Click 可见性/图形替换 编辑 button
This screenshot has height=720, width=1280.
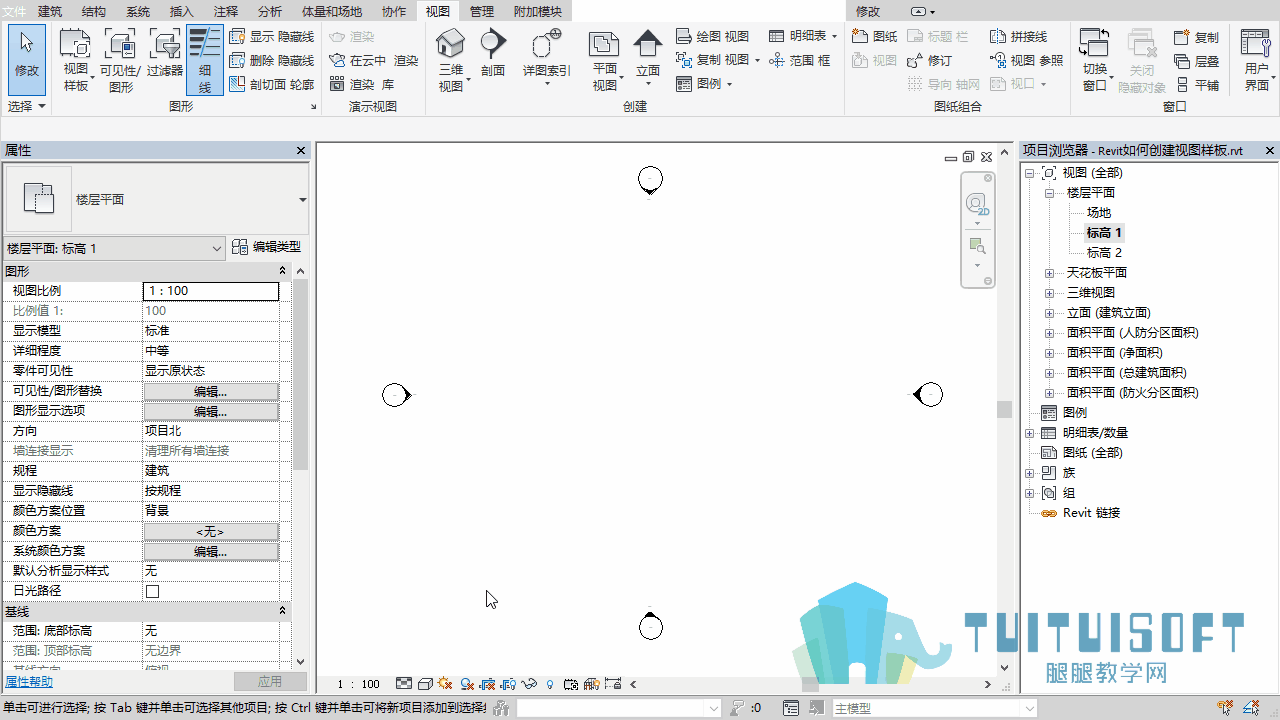point(211,391)
